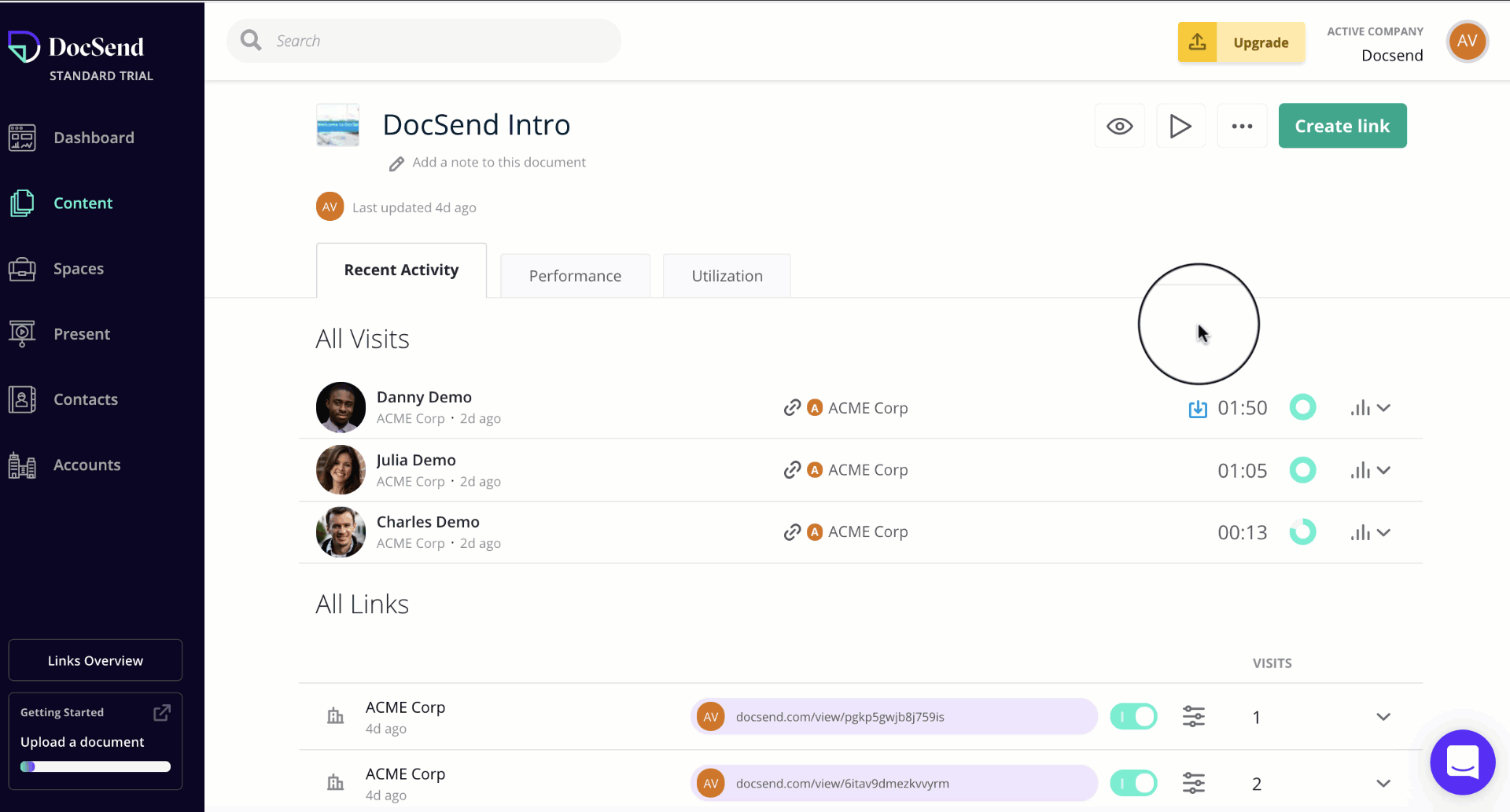
Task: Click Add a note to this document
Action: [x=499, y=163]
